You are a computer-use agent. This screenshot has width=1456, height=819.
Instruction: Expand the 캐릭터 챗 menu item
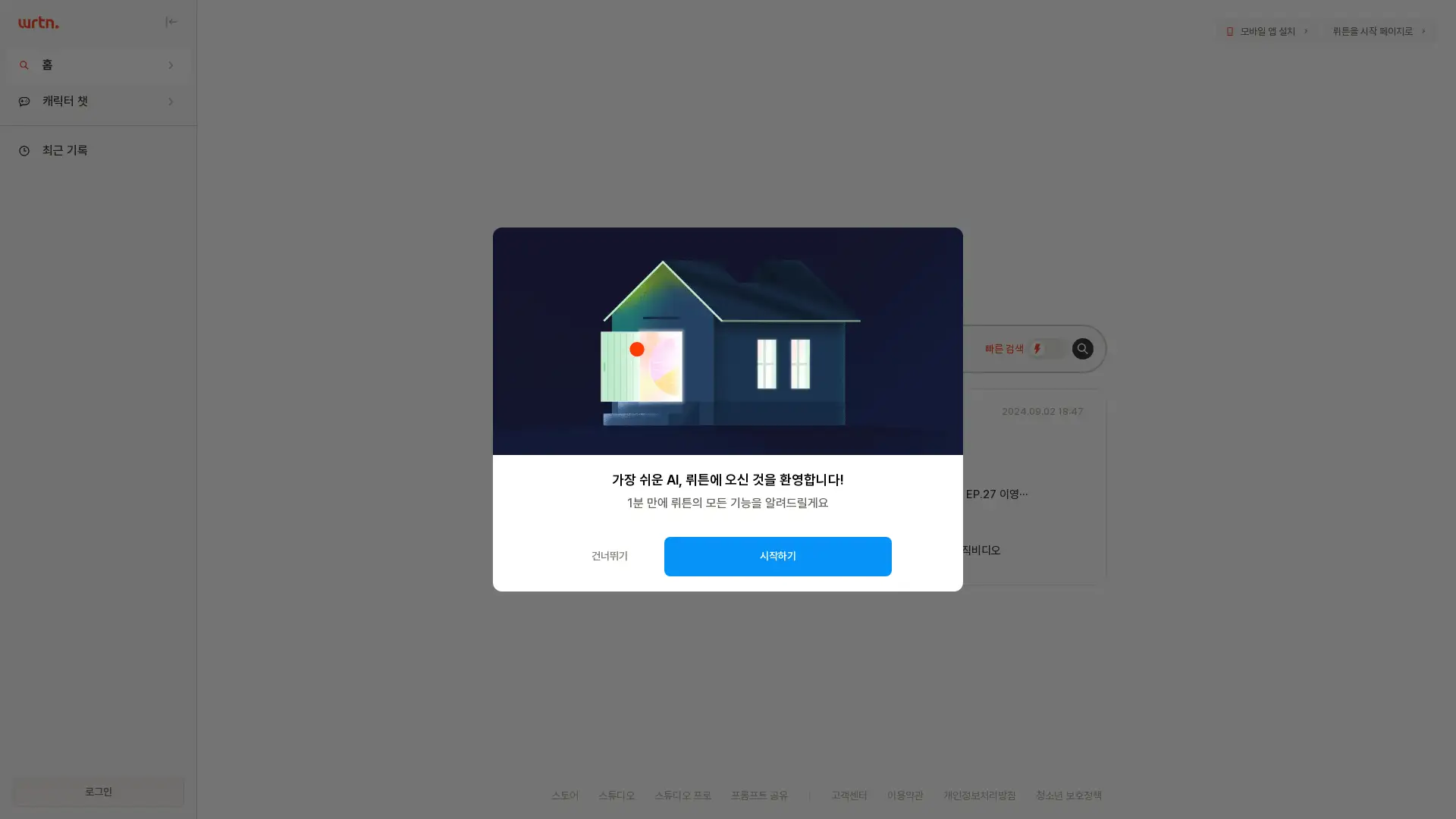170,101
